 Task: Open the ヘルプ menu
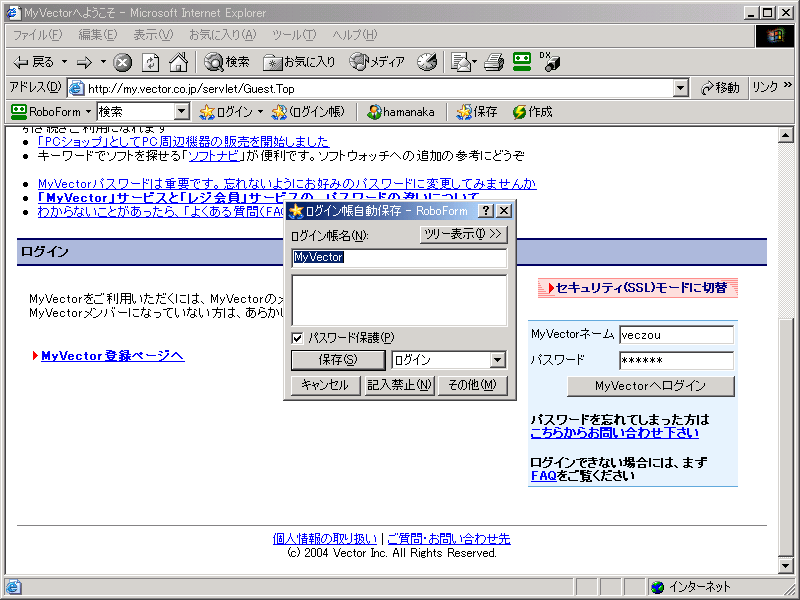click(355, 35)
